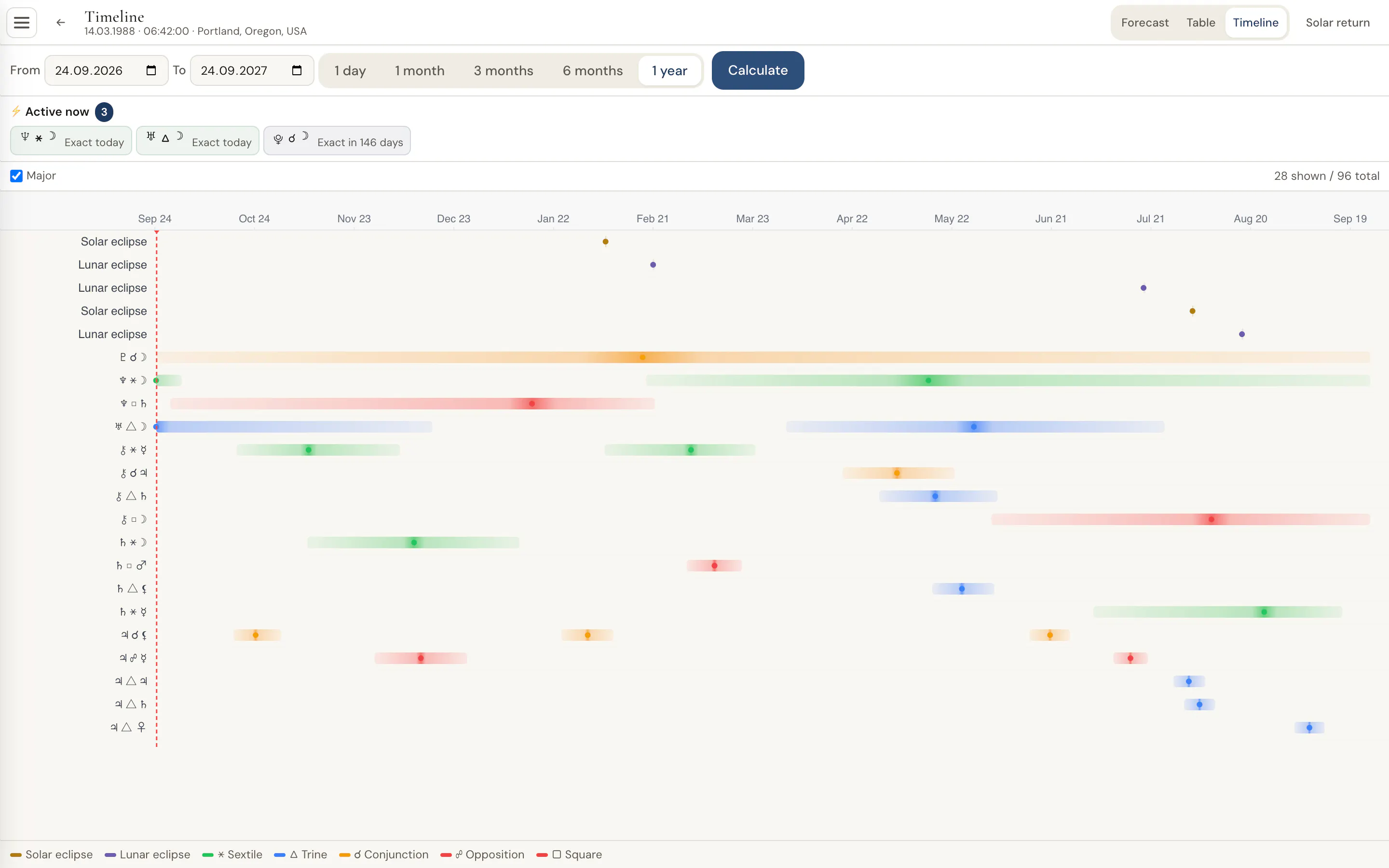
Task: Click the '28 shown / 96 total' counter
Action: point(1326,176)
